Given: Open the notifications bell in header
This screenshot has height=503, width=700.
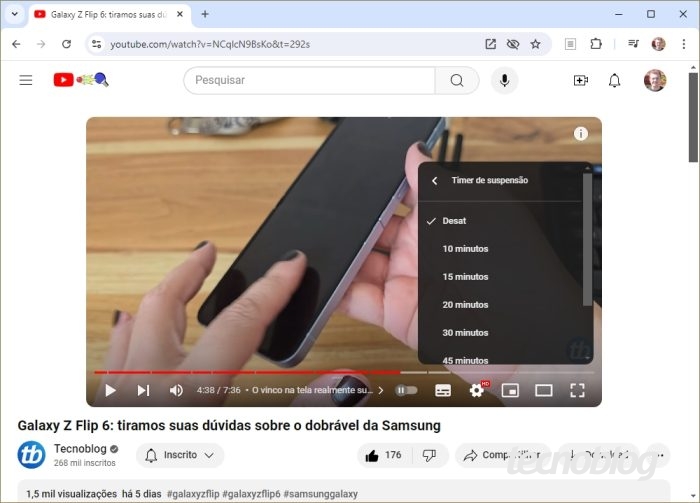Looking at the screenshot, I should 614,80.
